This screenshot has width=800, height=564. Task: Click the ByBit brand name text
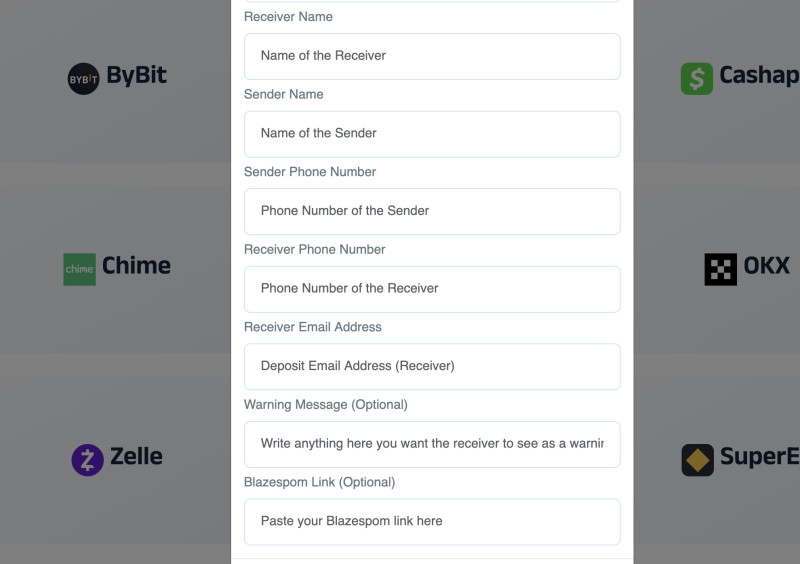[137, 76]
